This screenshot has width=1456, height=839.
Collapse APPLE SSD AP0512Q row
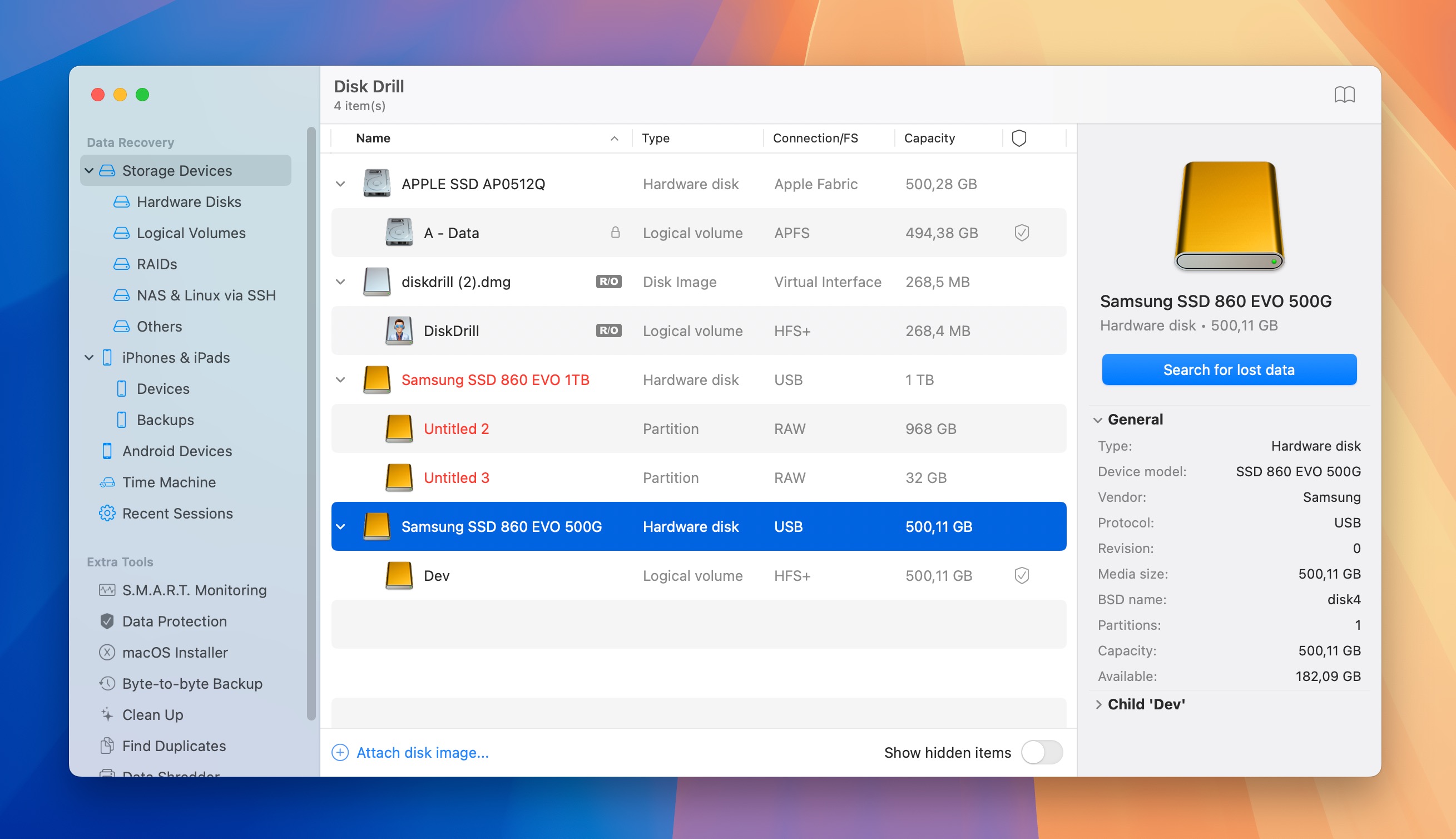pos(340,184)
